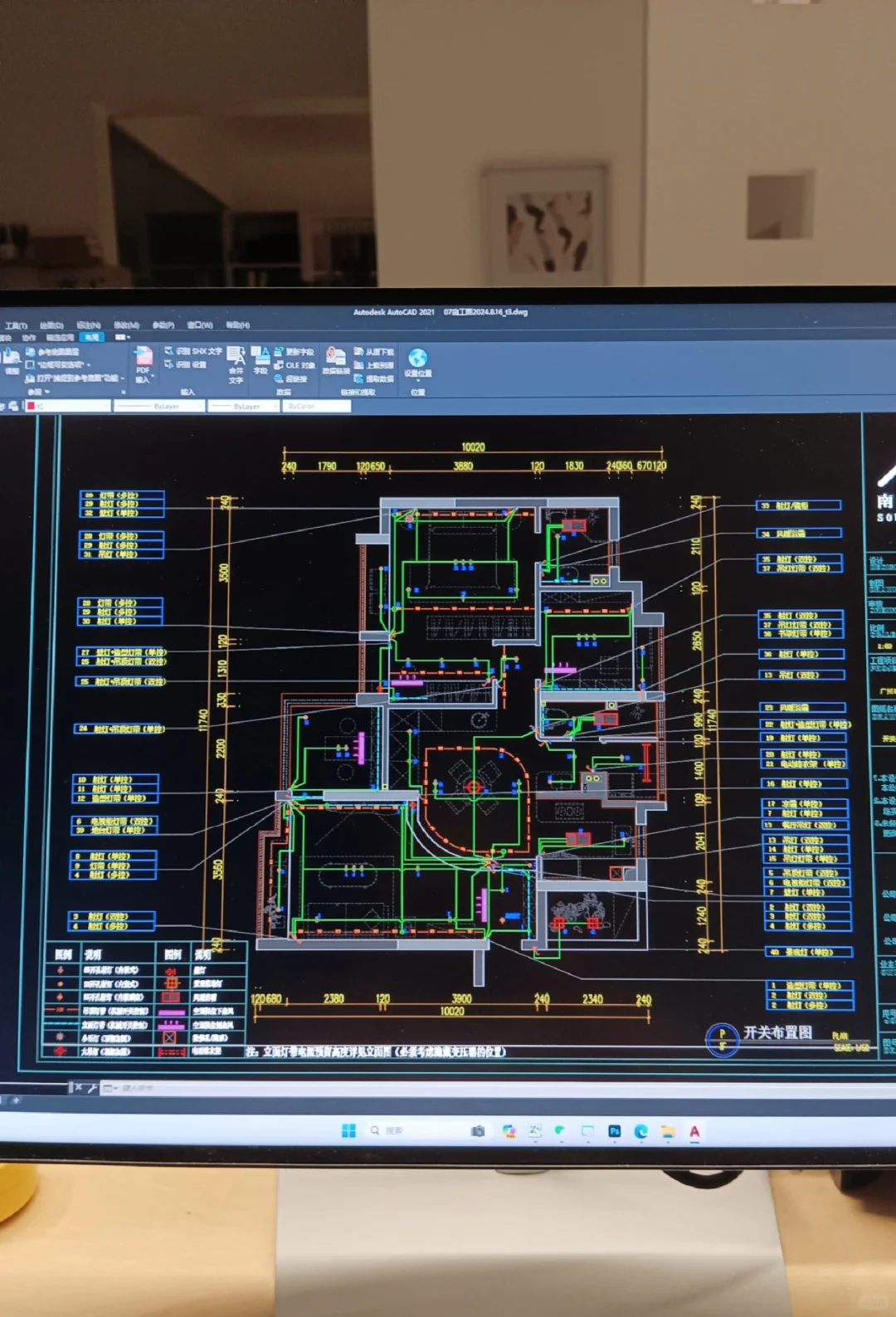
Task: Open first ByLayer linetype dropdown
Action: coord(159,406)
